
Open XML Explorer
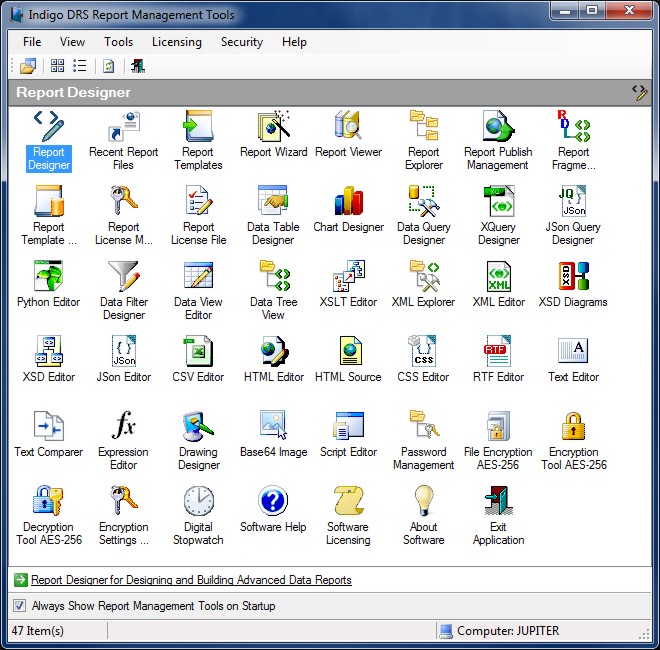[423, 285]
